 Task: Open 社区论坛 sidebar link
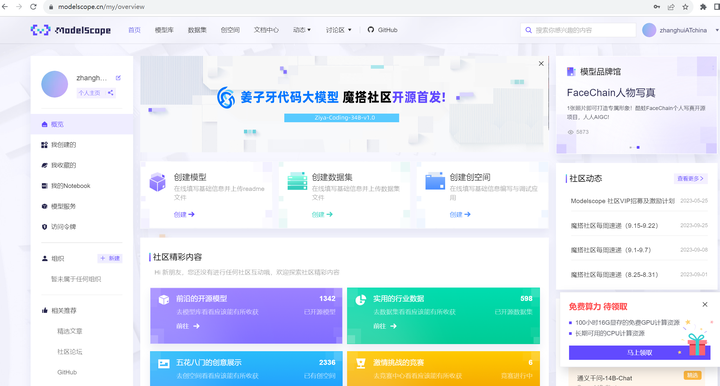point(70,352)
